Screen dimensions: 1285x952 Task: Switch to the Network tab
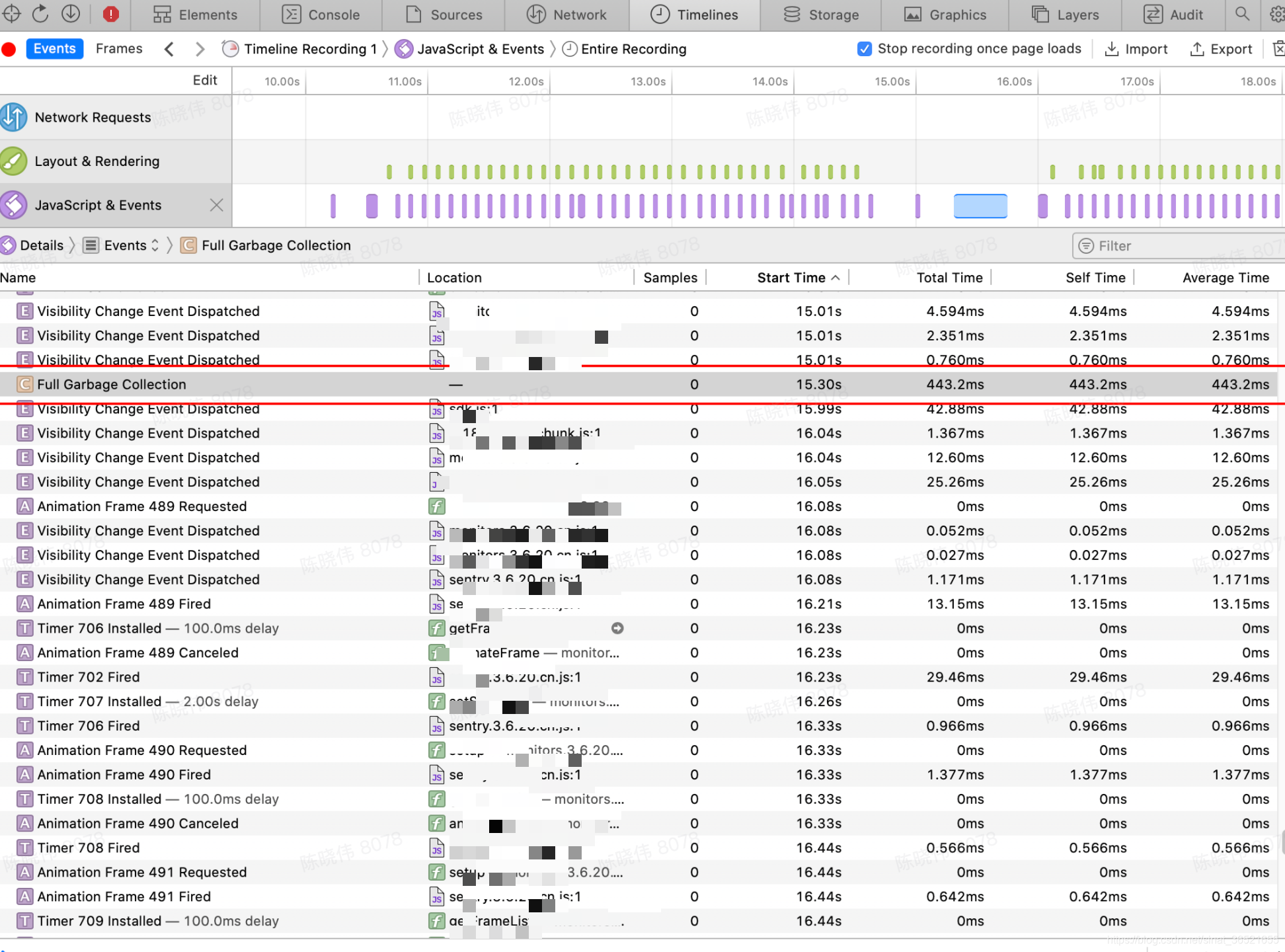click(566, 15)
